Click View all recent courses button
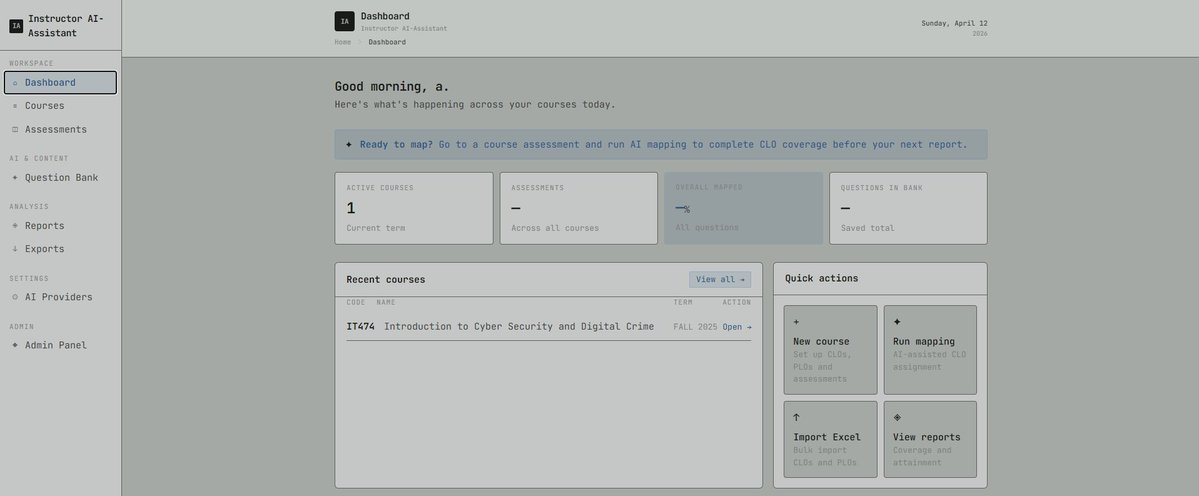Image resolution: width=1199 pixels, height=496 pixels. tap(720, 280)
